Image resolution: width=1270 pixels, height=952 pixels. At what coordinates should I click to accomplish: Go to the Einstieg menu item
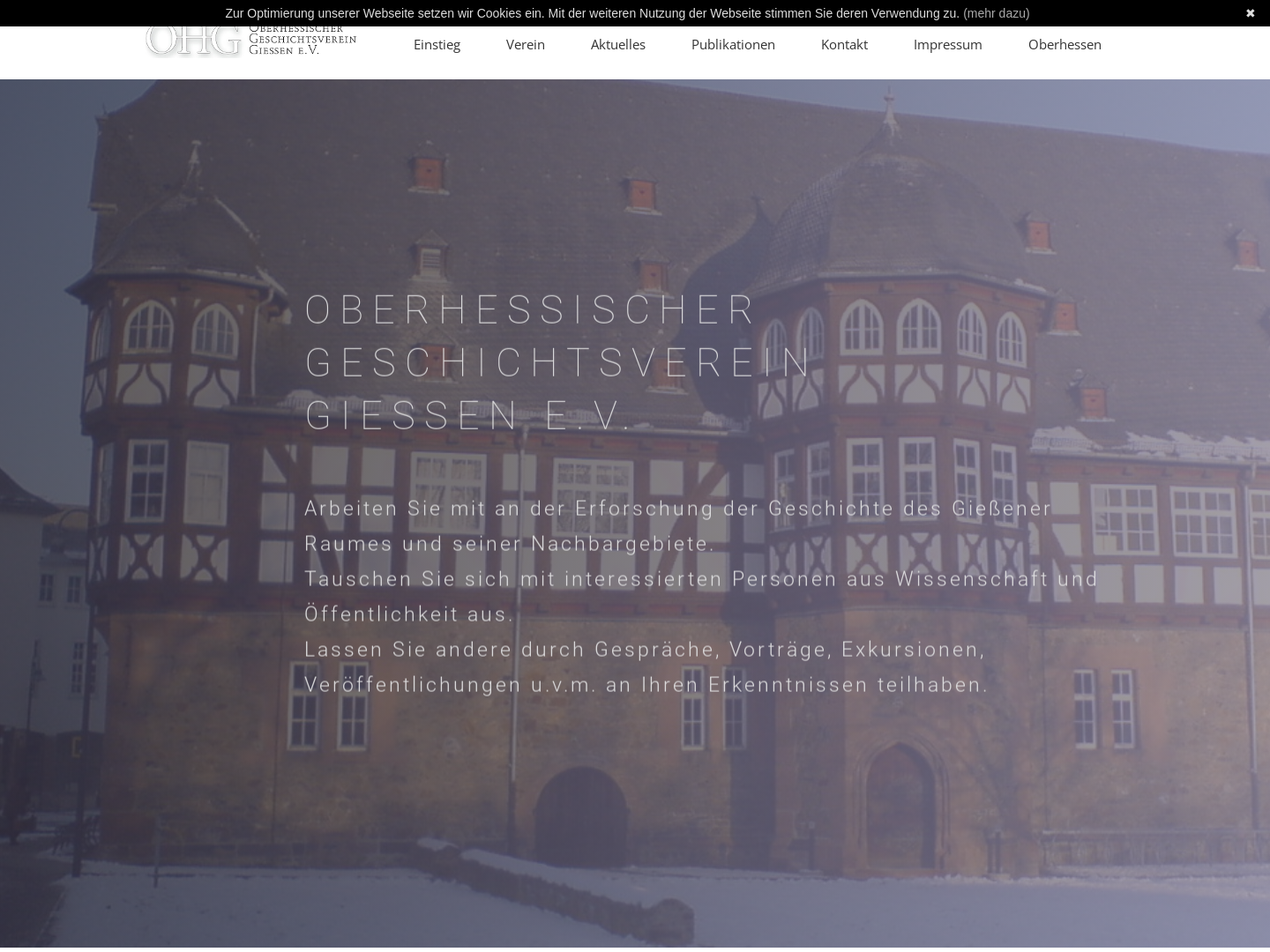tap(437, 44)
